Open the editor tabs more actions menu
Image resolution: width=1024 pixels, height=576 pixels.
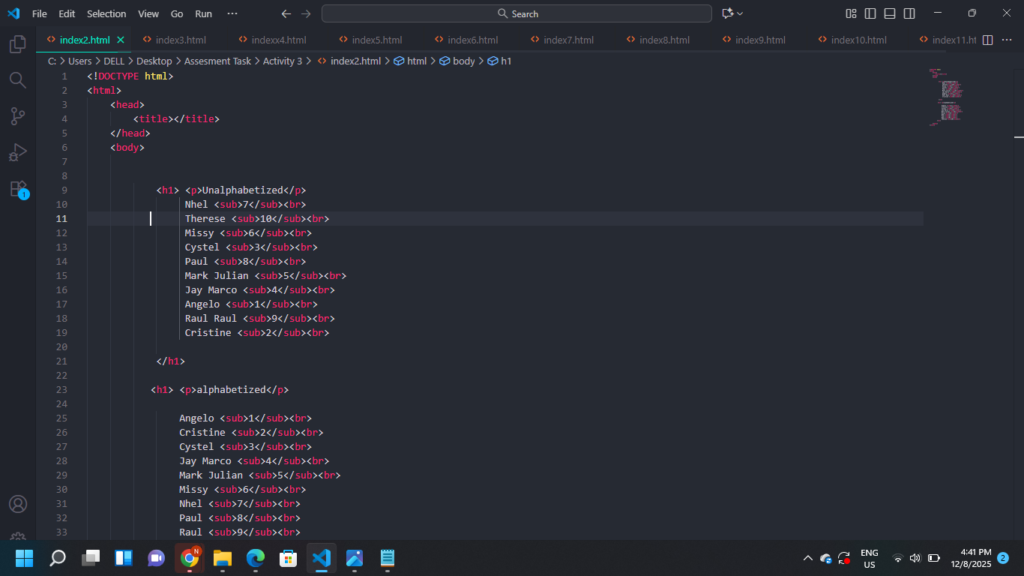point(1005,40)
